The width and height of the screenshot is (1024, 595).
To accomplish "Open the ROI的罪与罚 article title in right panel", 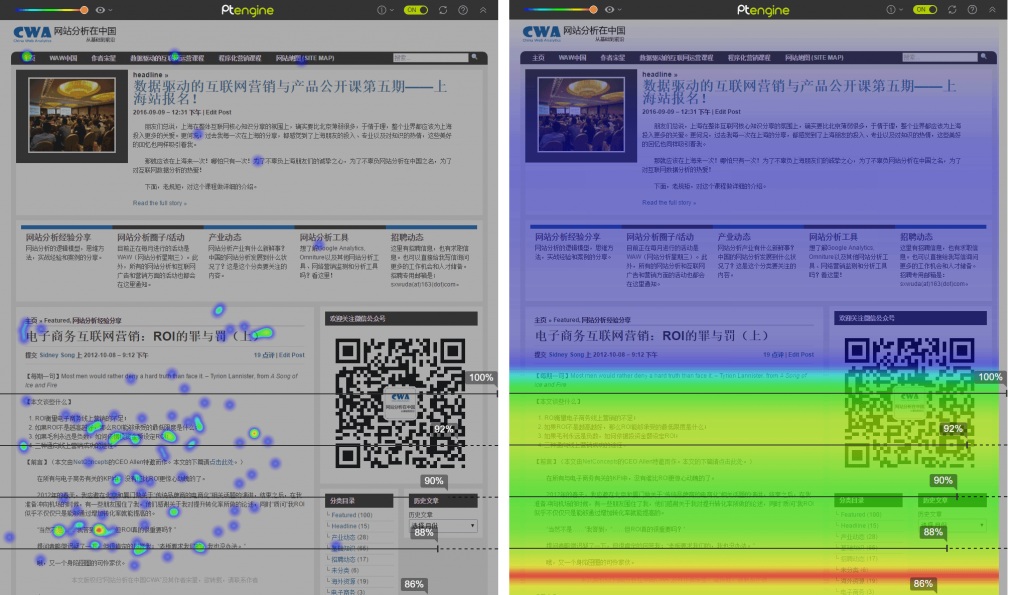I will click(x=652, y=336).
